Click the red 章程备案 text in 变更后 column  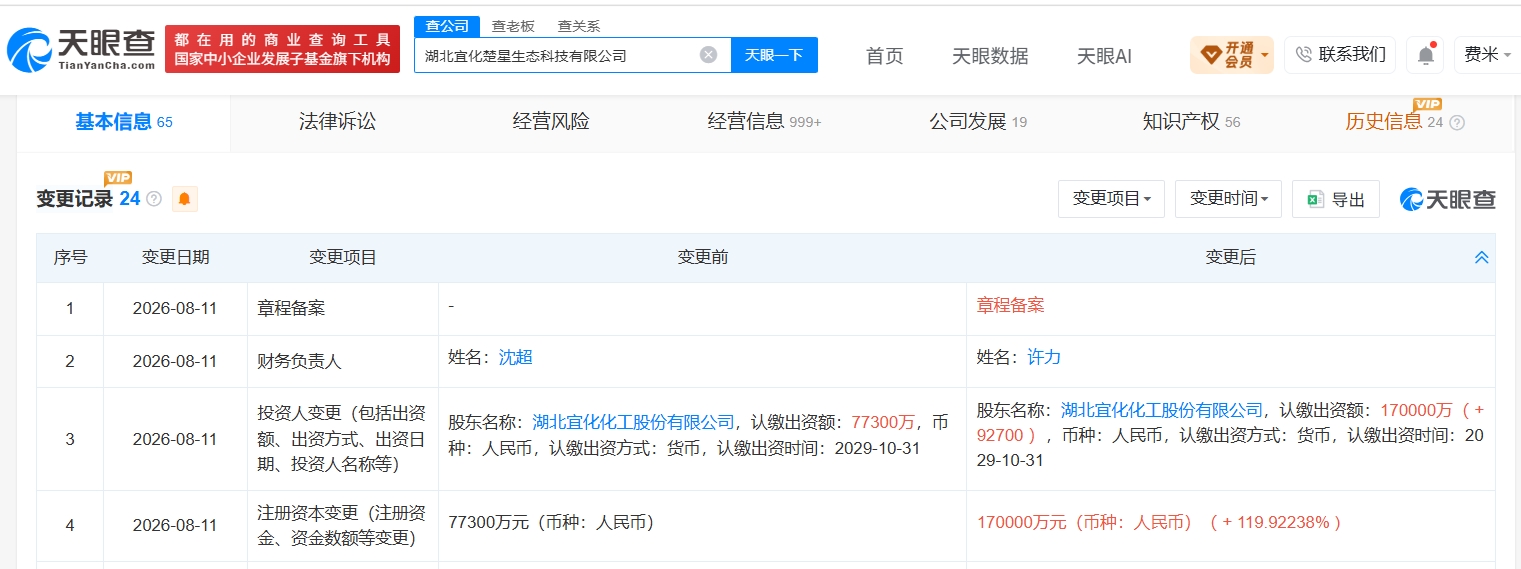pyautogui.click(x=1010, y=306)
